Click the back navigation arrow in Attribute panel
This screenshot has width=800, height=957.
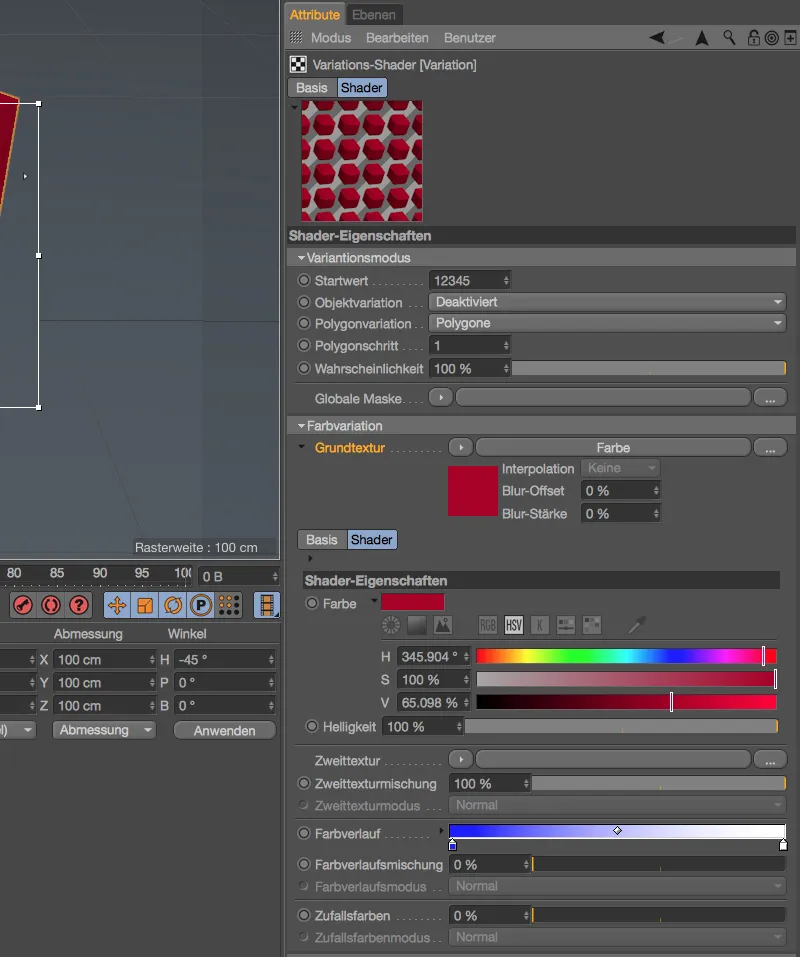(x=656, y=36)
